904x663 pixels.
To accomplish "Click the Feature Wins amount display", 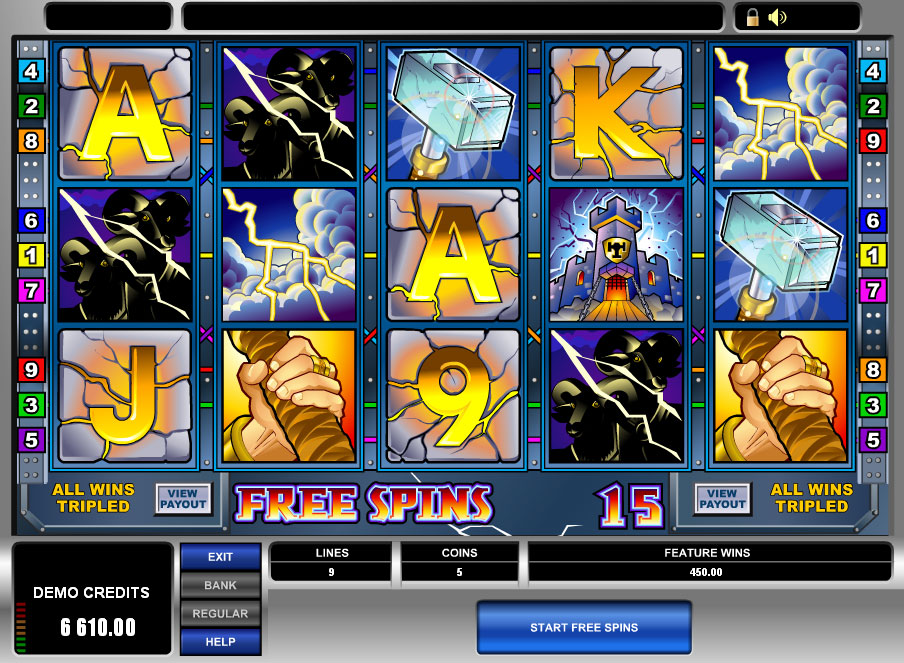I will pyautogui.click(x=707, y=572).
